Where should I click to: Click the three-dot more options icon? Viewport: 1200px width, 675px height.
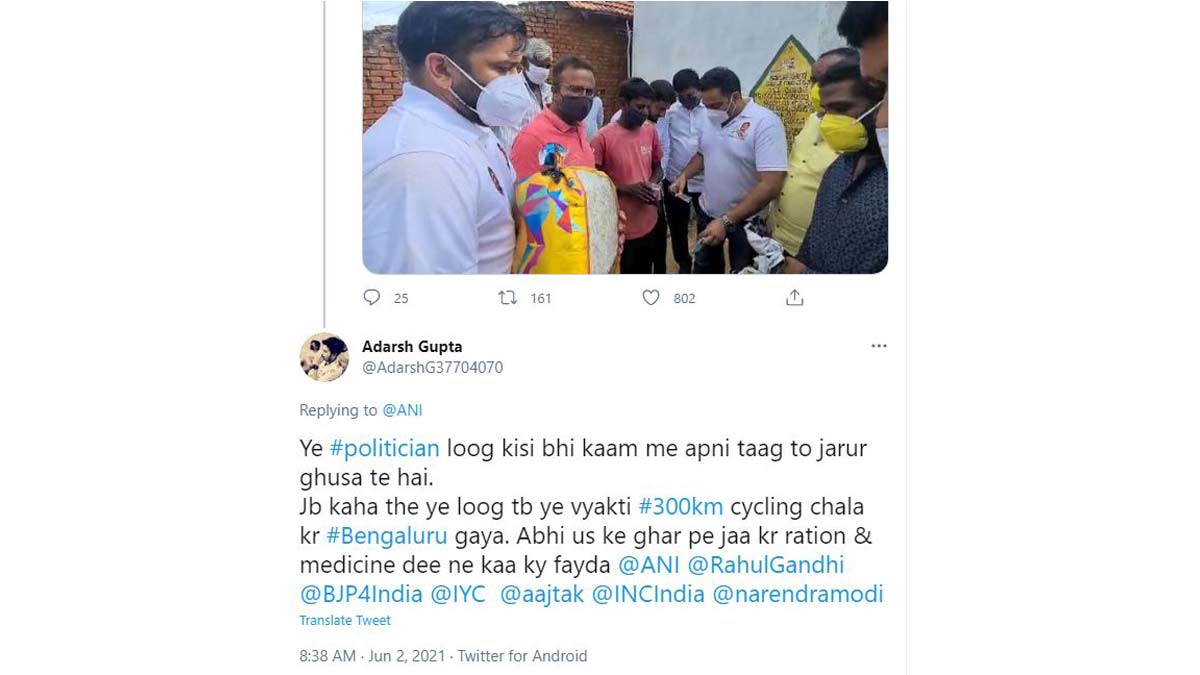tap(879, 344)
